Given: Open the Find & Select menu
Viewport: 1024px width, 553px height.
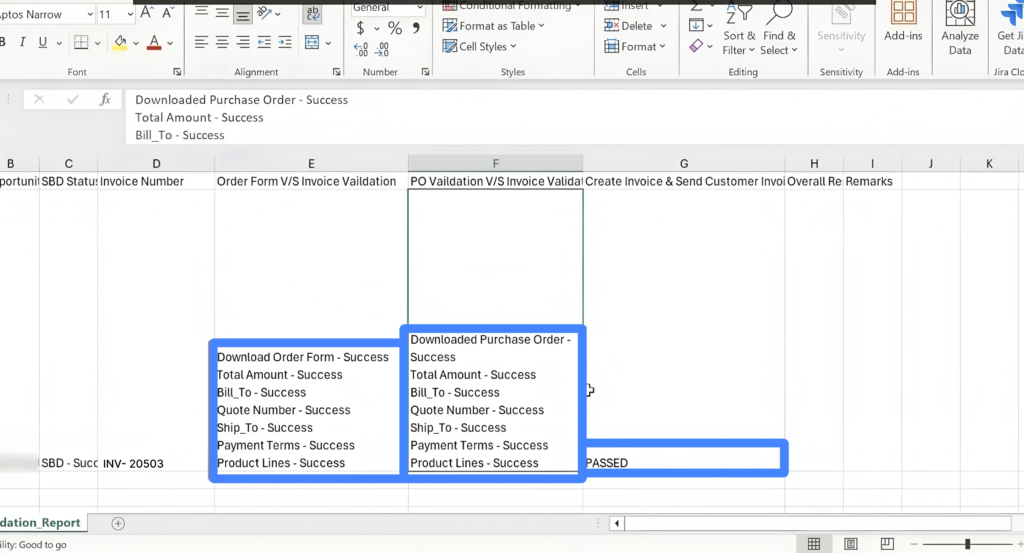Looking at the screenshot, I should [x=779, y=28].
